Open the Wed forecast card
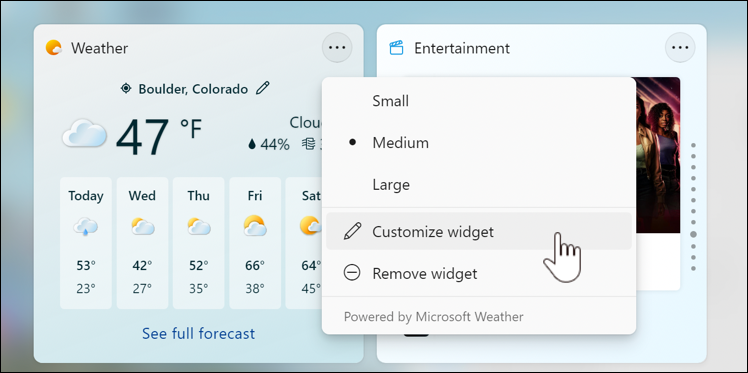 coord(142,243)
